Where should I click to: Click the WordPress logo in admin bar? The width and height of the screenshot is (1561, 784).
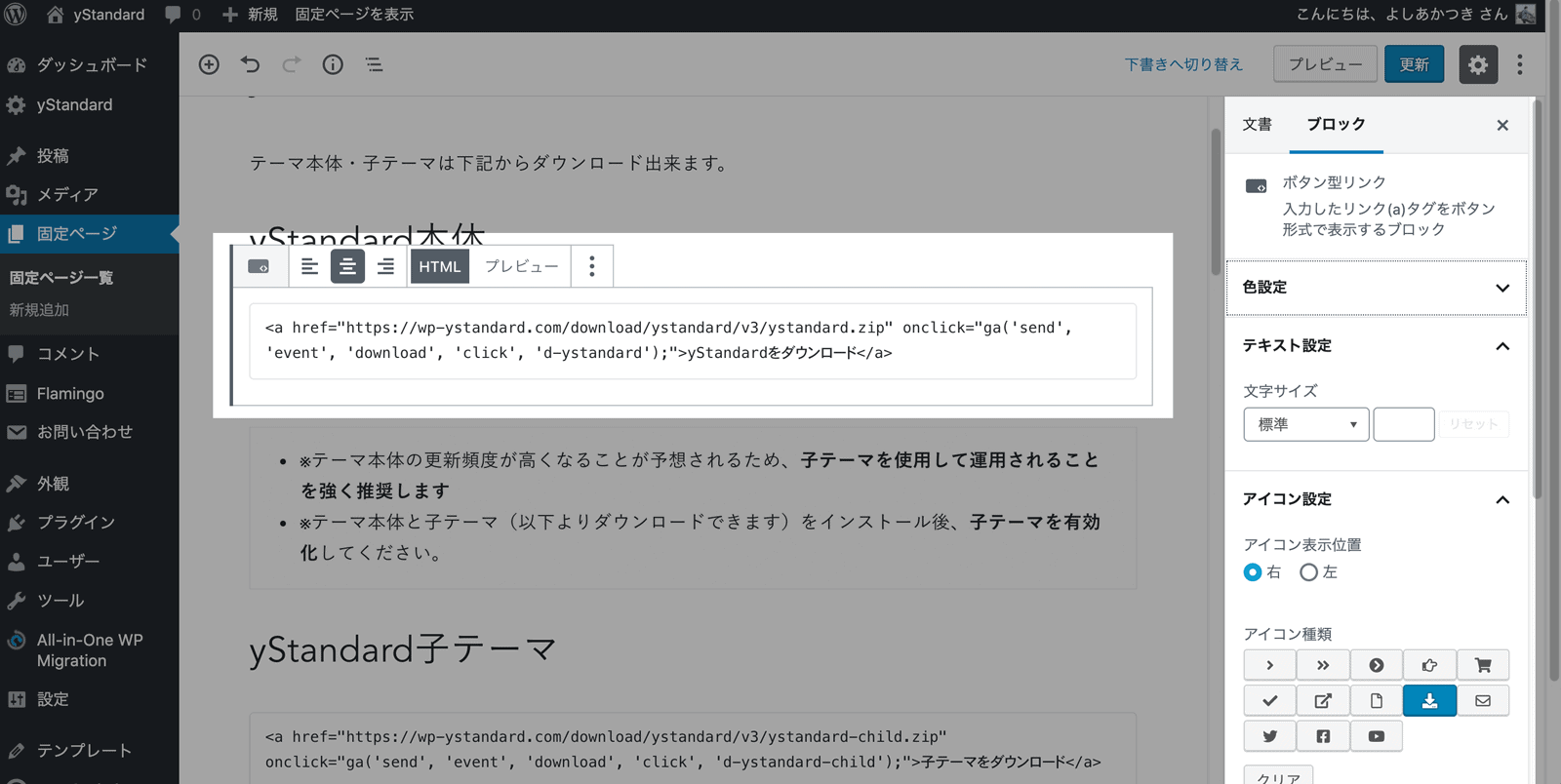[x=16, y=15]
